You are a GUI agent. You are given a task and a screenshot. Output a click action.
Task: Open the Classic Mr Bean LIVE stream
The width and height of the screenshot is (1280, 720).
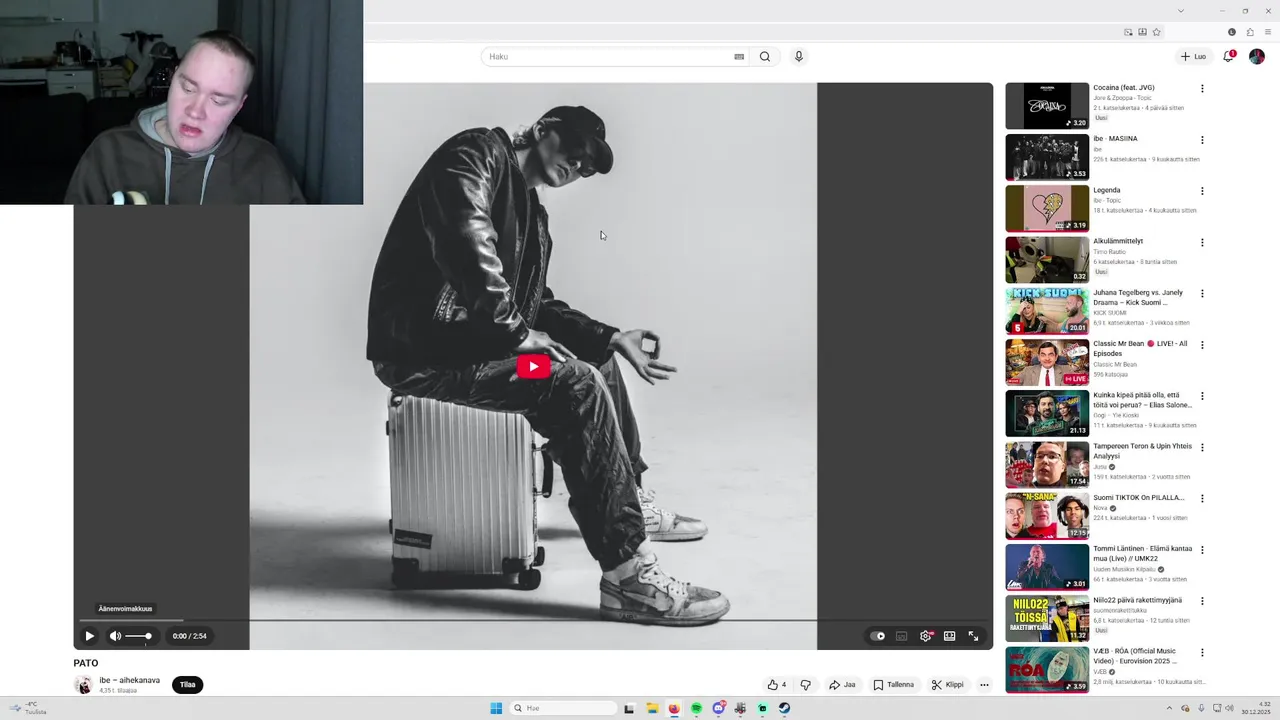pos(1047,362)
